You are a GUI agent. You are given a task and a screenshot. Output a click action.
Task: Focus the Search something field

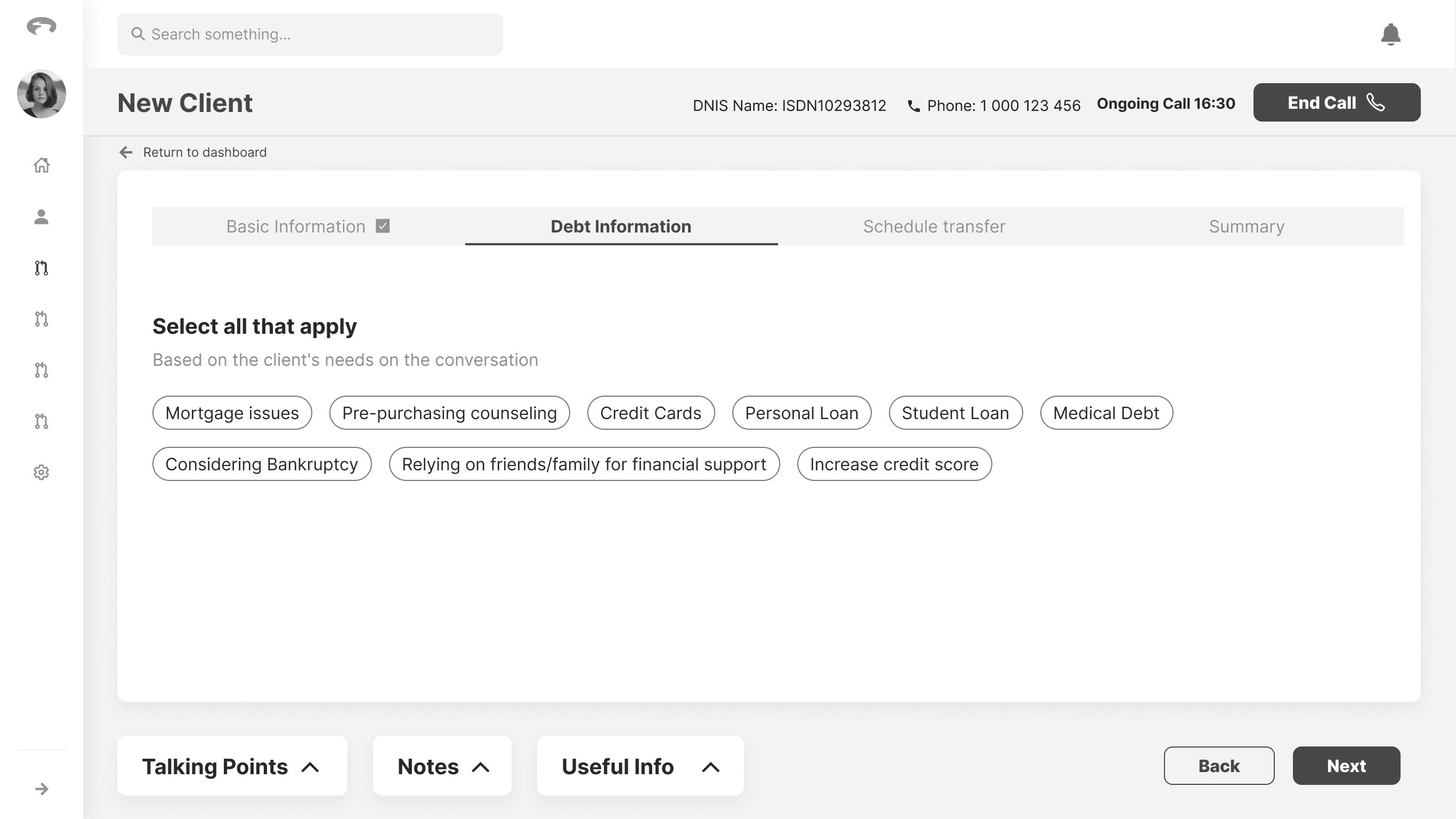310,35
